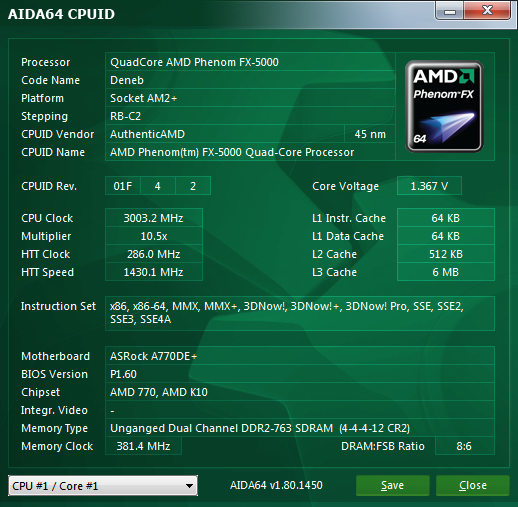Click the ASRock A770DE+ motherboard value
518x507 pixels.
[154, 356]
